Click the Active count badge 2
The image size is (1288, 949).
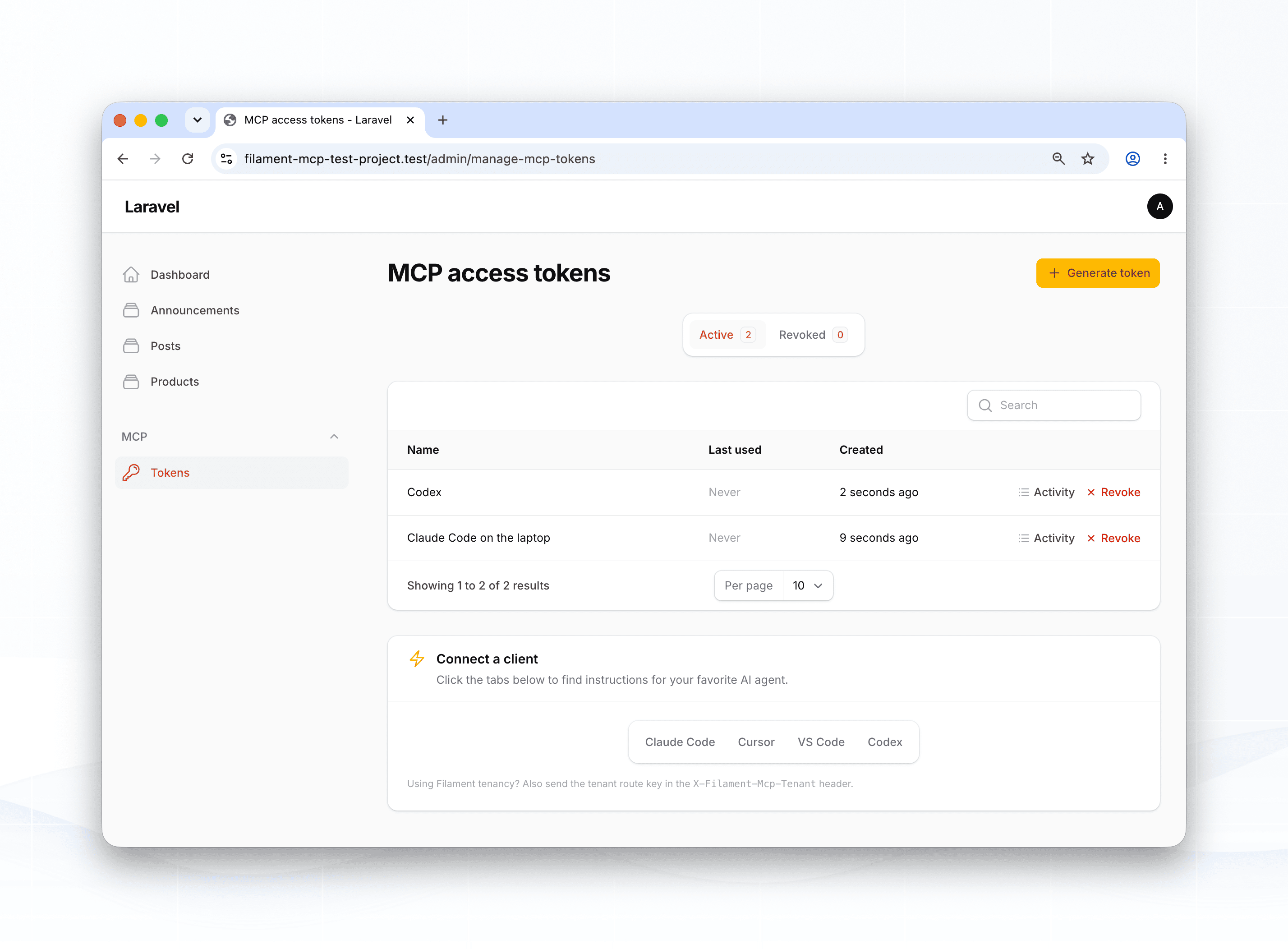748,335
